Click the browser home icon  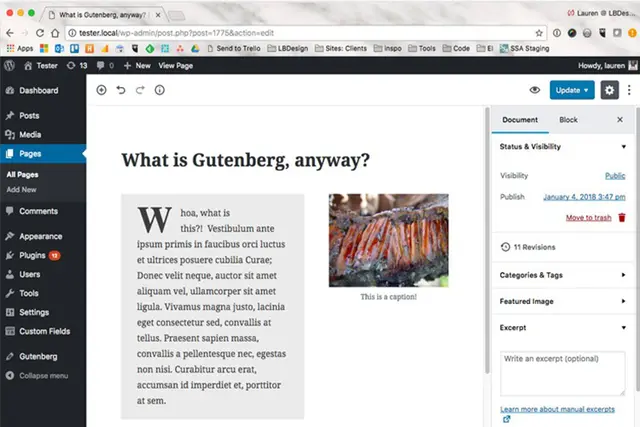(x=55, y=33)
